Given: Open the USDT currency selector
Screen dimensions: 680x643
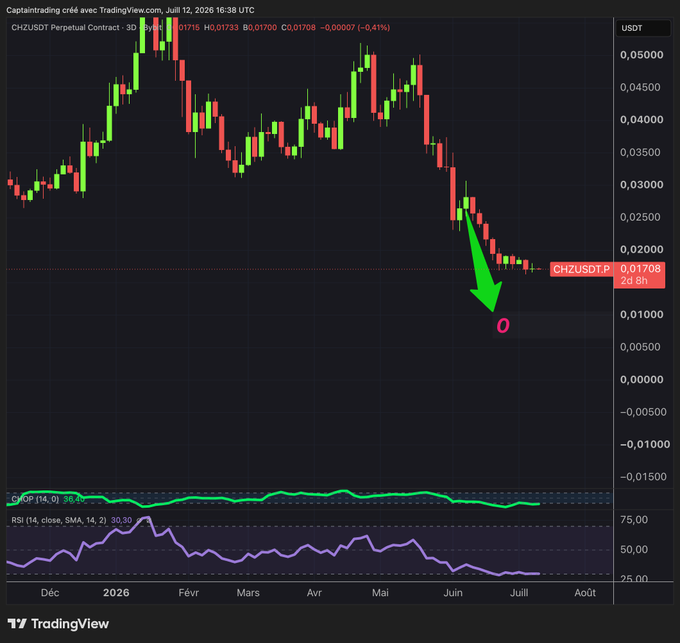Looking at the screenshot, I should pyautogui.click(x=643, y=28).
